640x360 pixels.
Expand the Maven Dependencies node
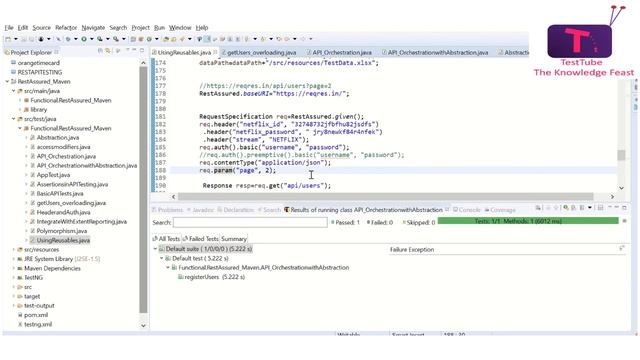pyautogui.click(x=13, y=269)
